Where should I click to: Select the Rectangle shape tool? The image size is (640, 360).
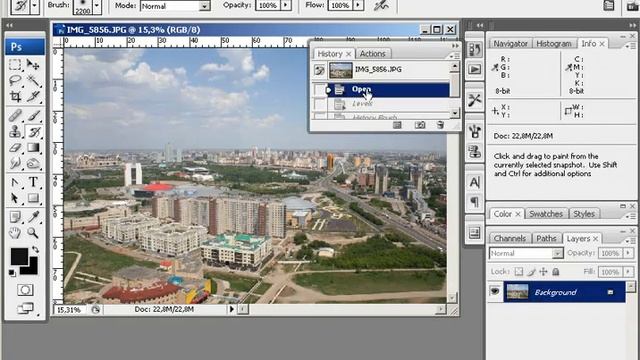pos(33,198)
